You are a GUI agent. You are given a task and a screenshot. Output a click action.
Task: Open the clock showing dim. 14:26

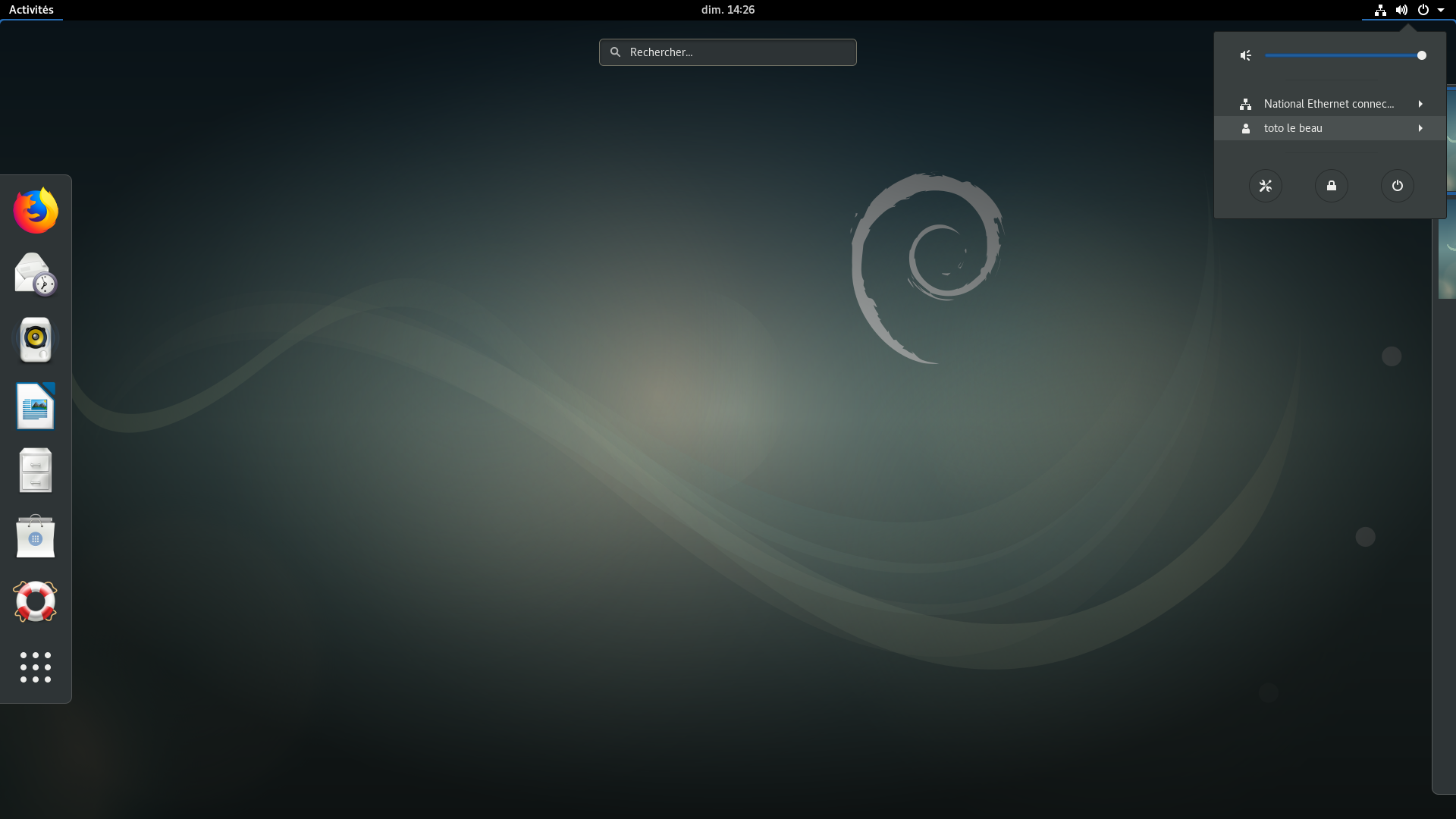coord(728,10)
